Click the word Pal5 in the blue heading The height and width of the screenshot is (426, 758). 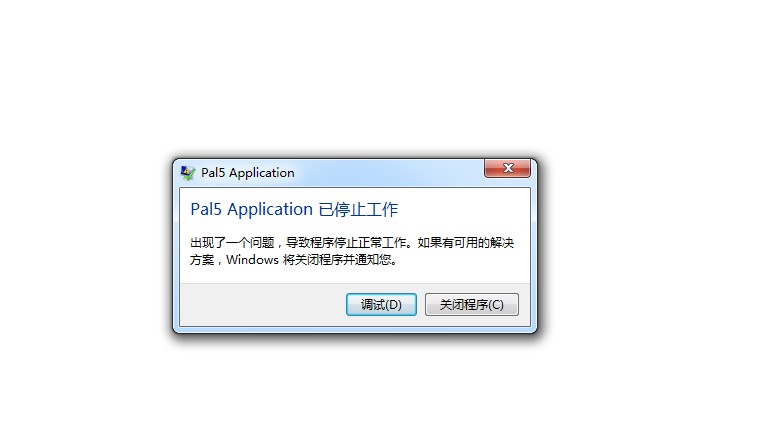(x=206, y=209)
